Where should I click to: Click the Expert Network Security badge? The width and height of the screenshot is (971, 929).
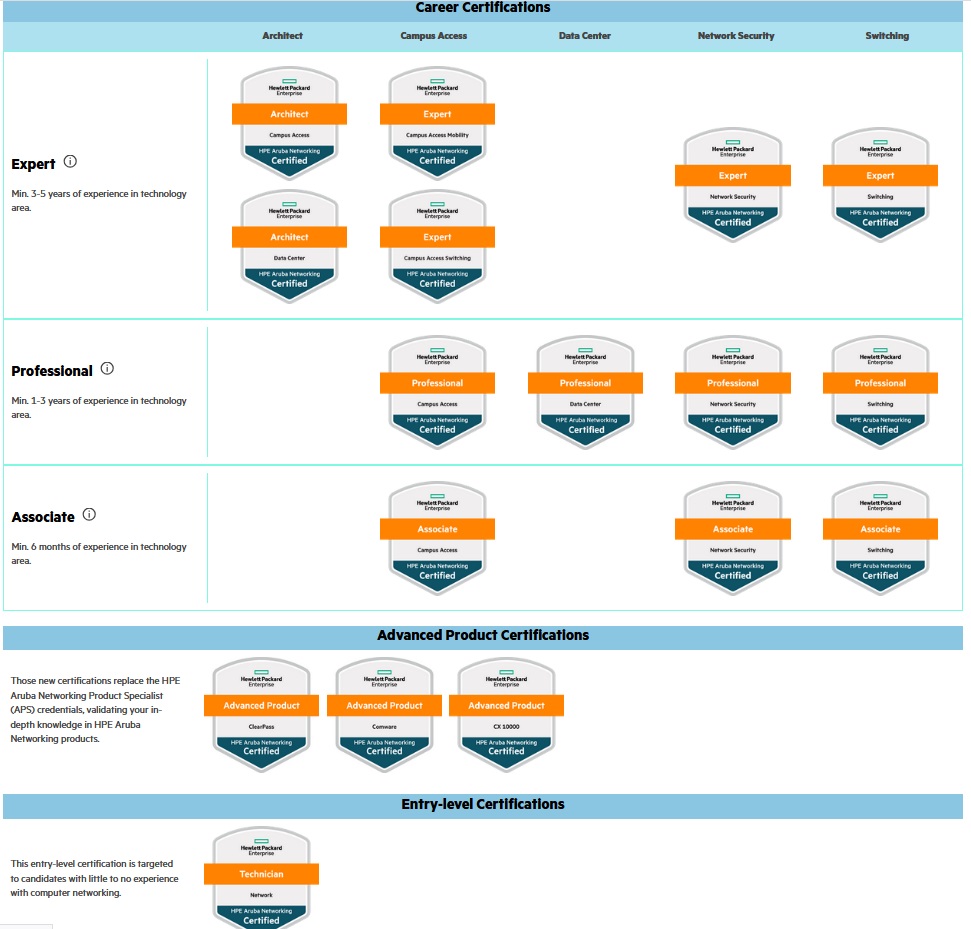[733, 185]
